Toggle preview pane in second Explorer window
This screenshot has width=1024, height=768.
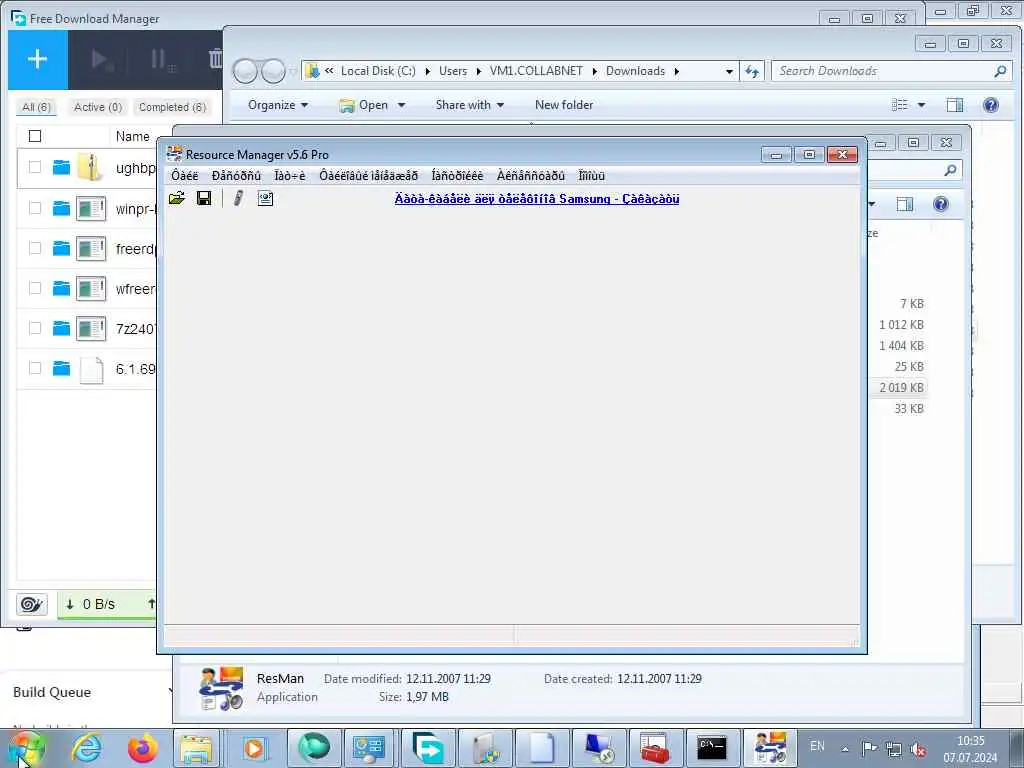pyautogui.click(x=904, y=204)
